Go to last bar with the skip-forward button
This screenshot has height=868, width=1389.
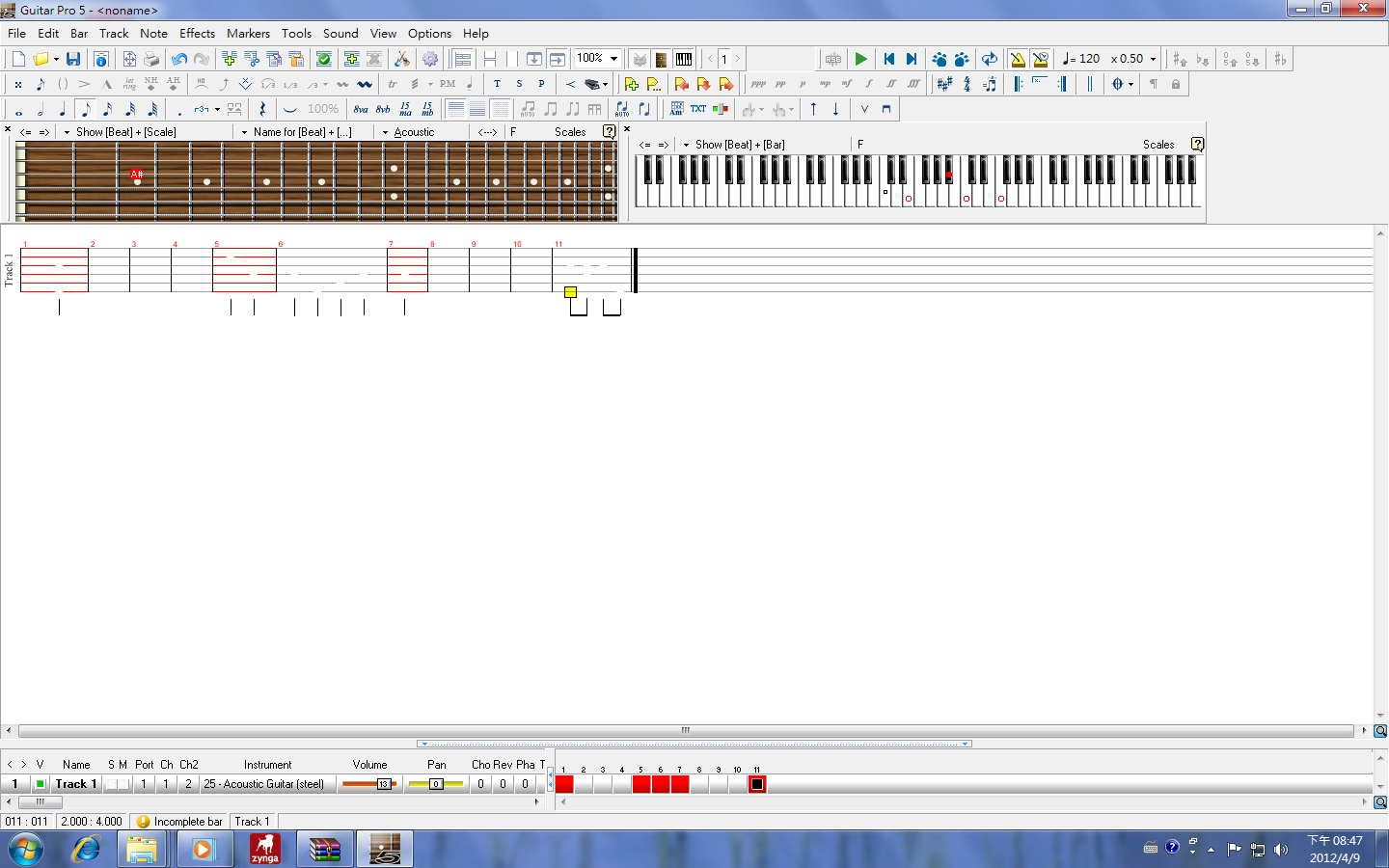(x=911, y=59)
